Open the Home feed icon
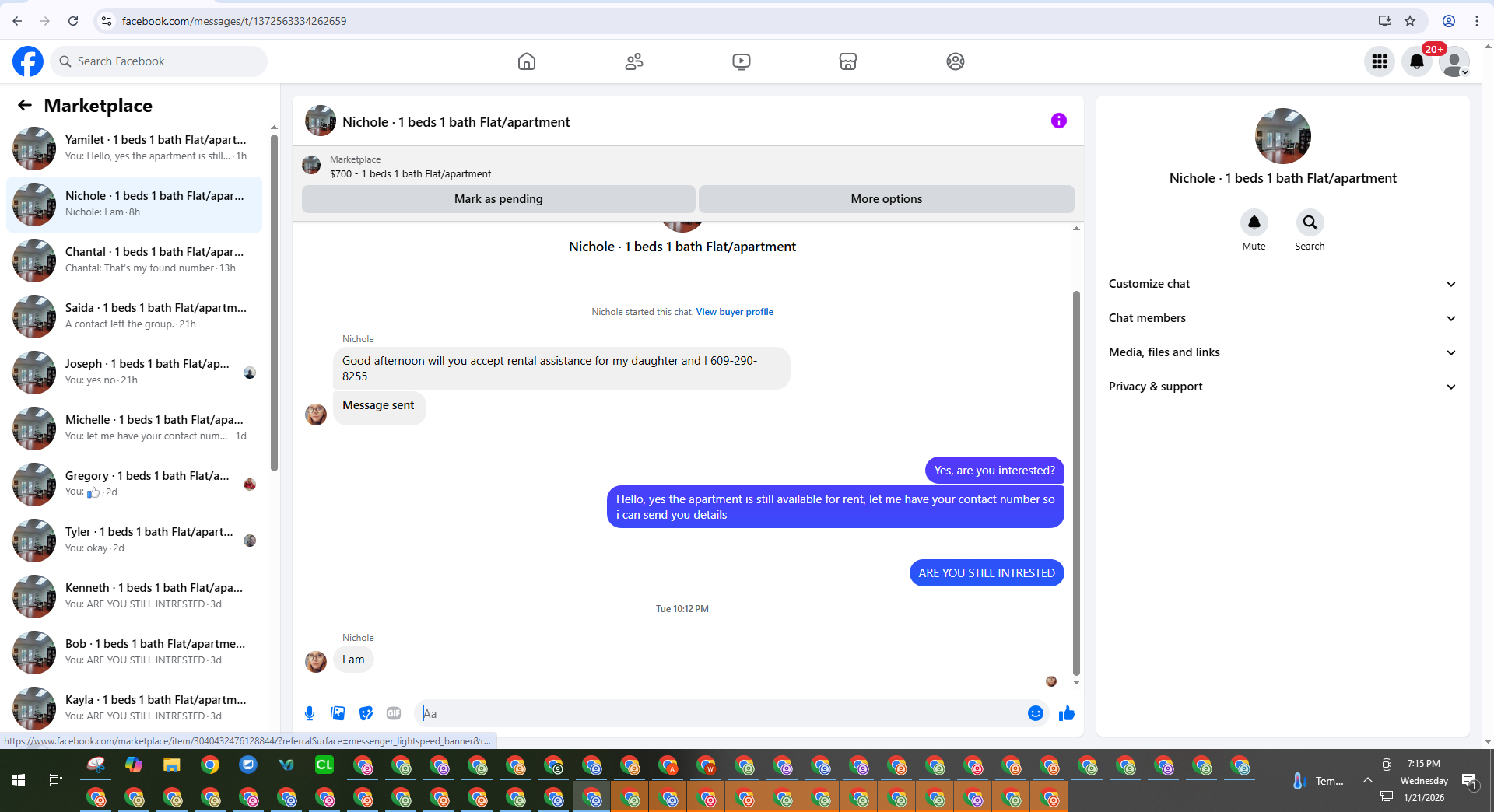The height and width of the screenshot is (812, 1494). click(x=527, y=61)
